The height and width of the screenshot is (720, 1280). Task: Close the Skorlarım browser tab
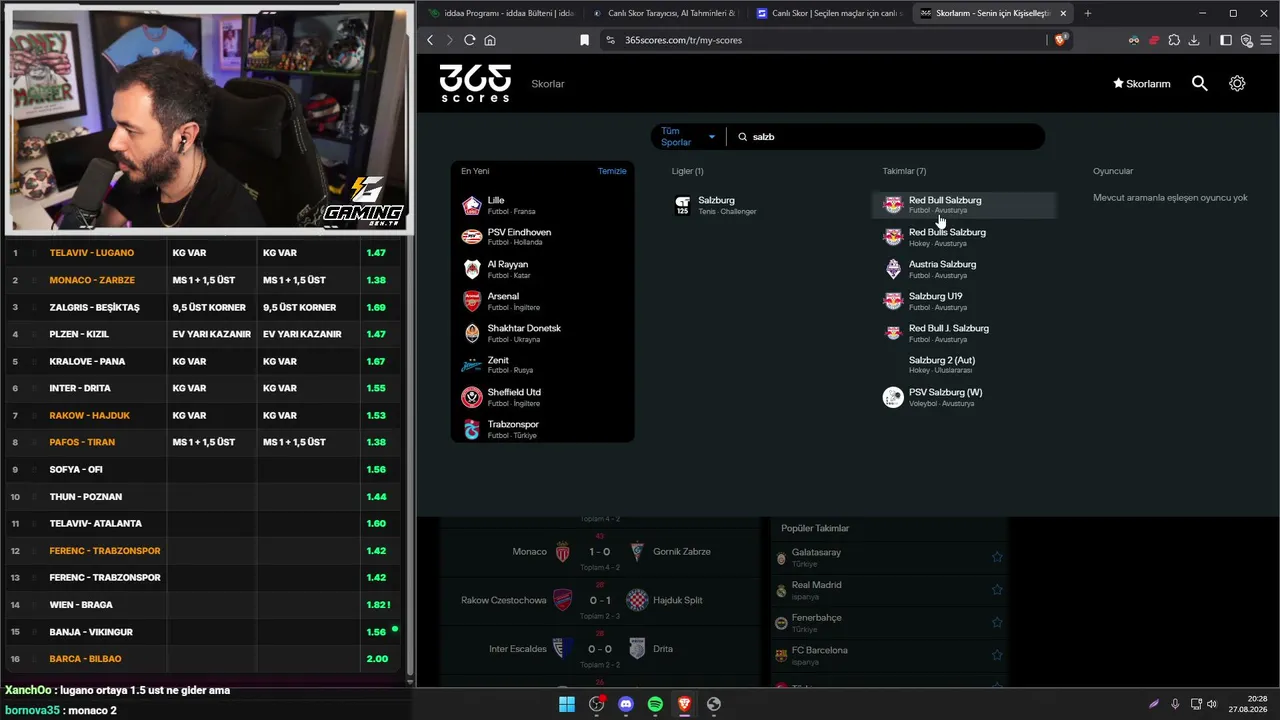click(1063, 13)
